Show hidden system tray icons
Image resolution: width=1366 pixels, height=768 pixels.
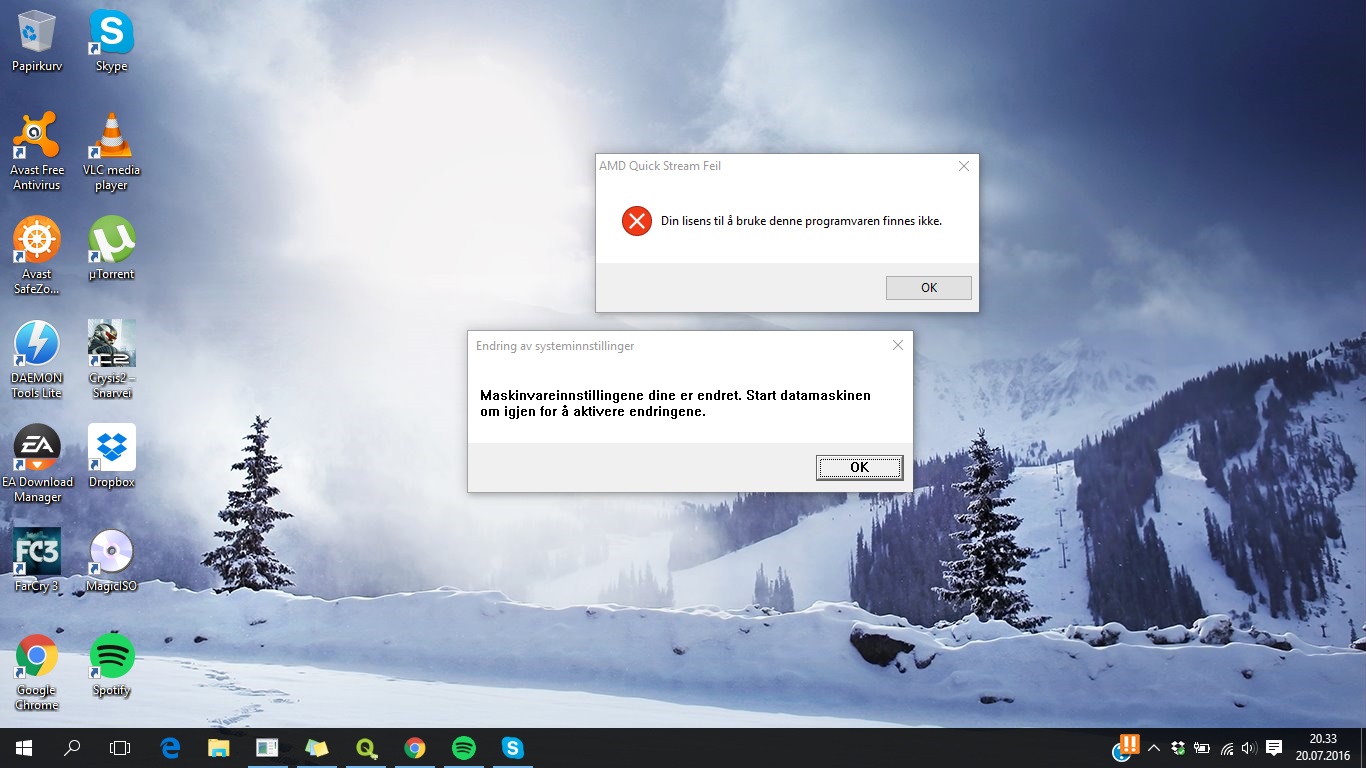tap(1153, 748)
